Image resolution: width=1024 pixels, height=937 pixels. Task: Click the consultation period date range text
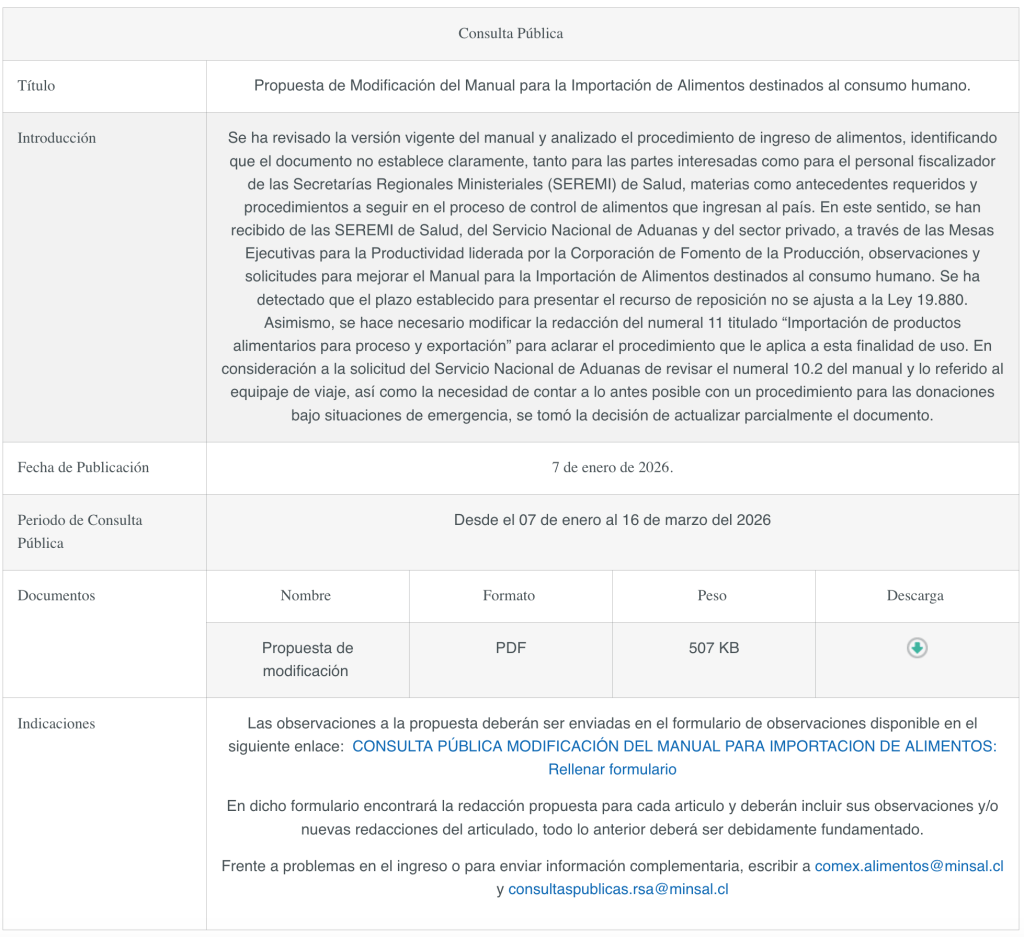[612, 520]
